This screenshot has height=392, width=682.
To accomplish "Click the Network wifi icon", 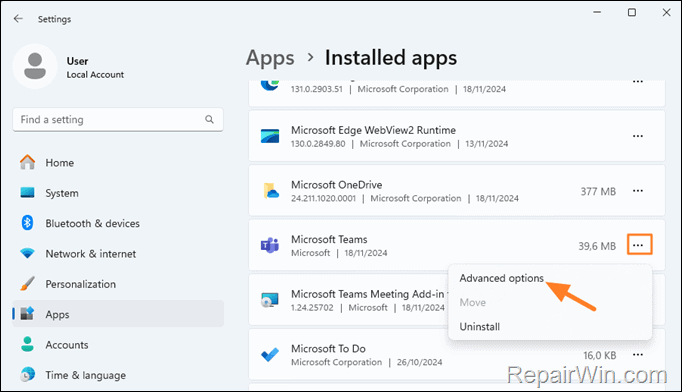I will coord(27,253).
